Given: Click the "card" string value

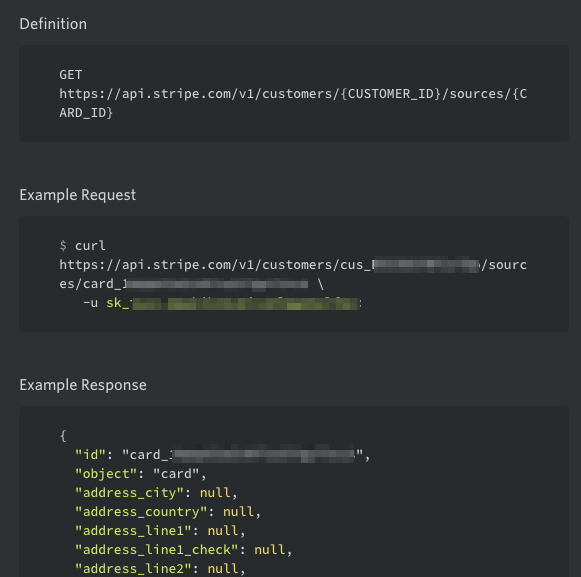Looking at the screenshot, I should click(x=176, y=474).
